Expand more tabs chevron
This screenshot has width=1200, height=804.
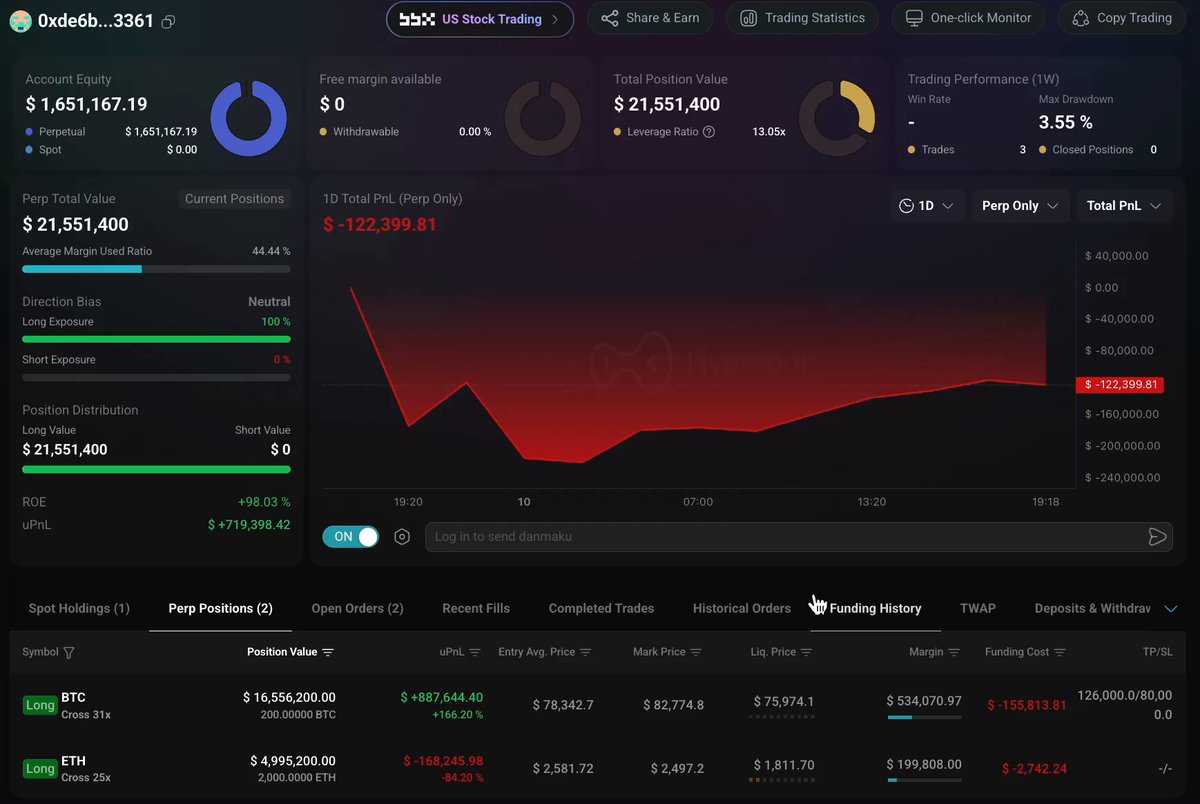coord(1171,608)
